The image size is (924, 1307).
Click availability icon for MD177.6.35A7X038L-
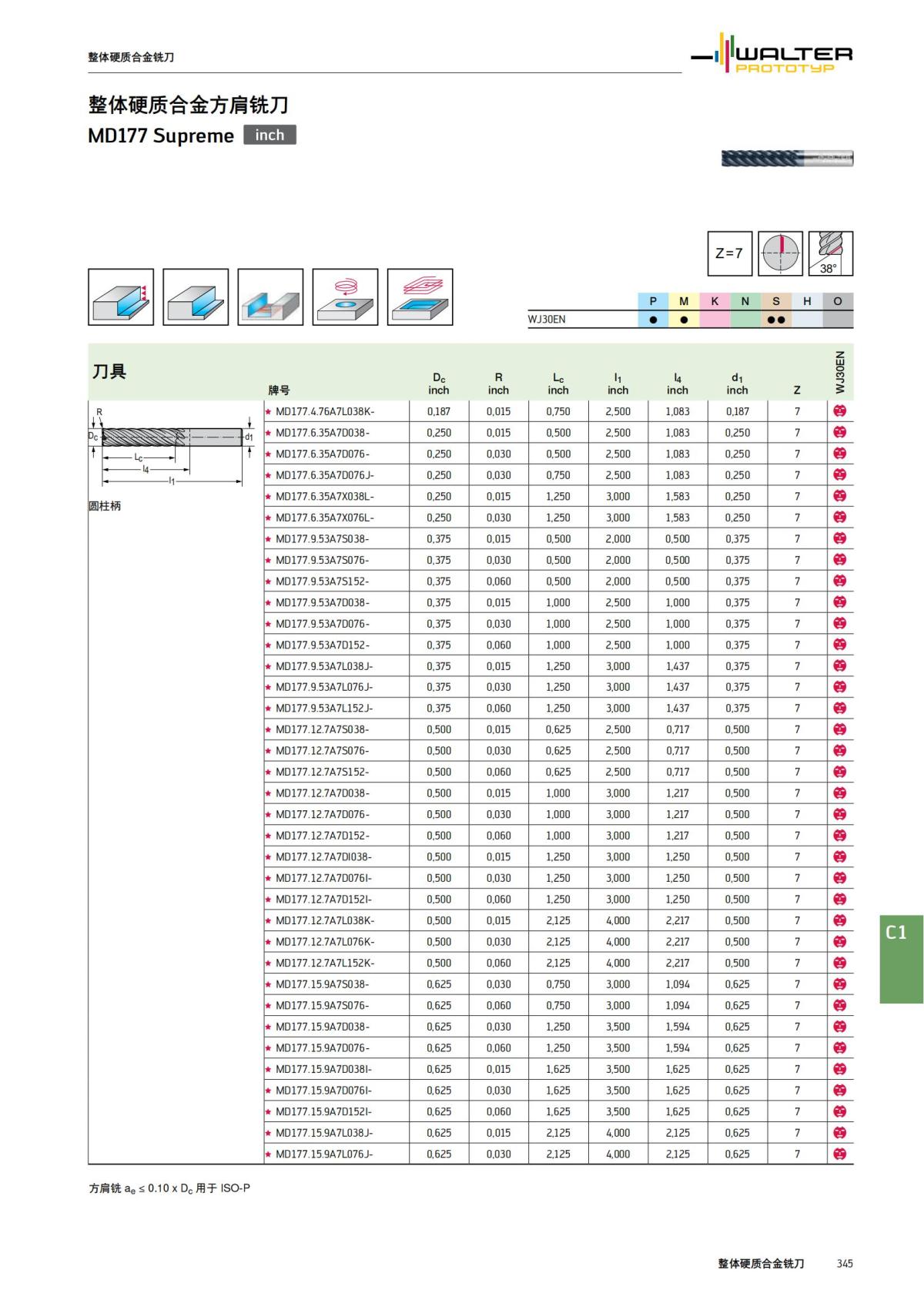coord(840,496)
